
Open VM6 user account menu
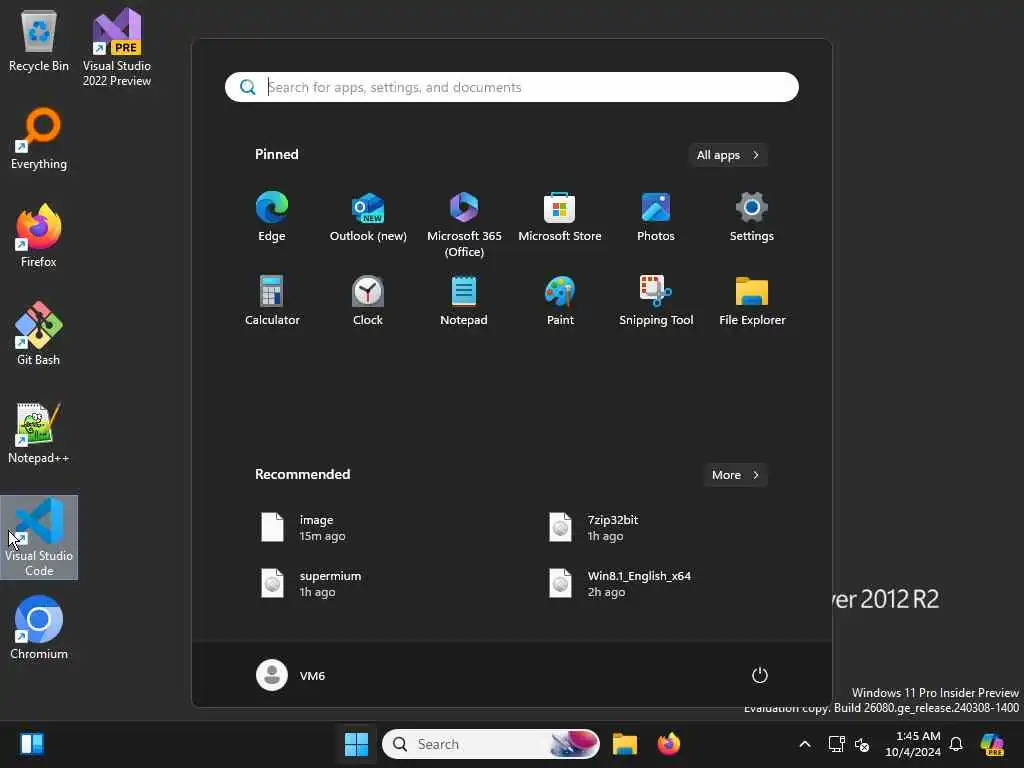(x=291, y=675)
